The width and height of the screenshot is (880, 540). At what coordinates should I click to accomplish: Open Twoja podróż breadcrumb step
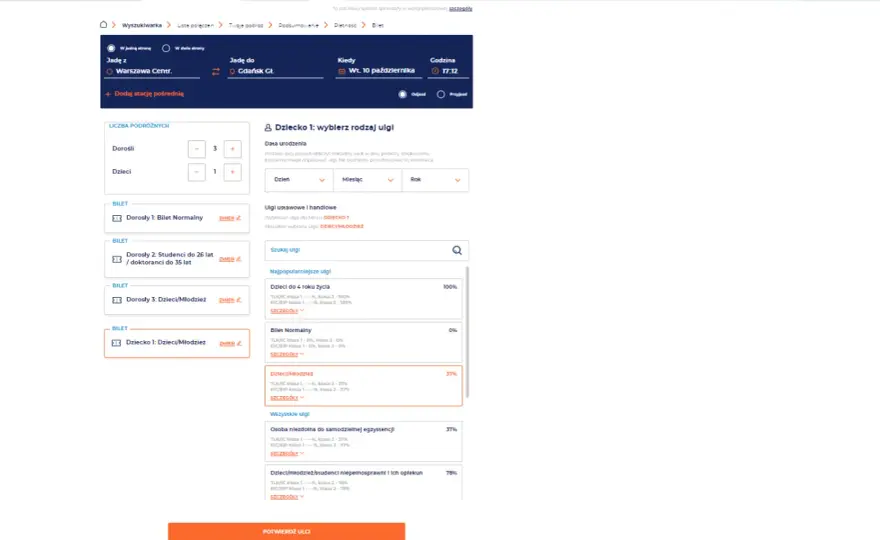coord(246,25)
